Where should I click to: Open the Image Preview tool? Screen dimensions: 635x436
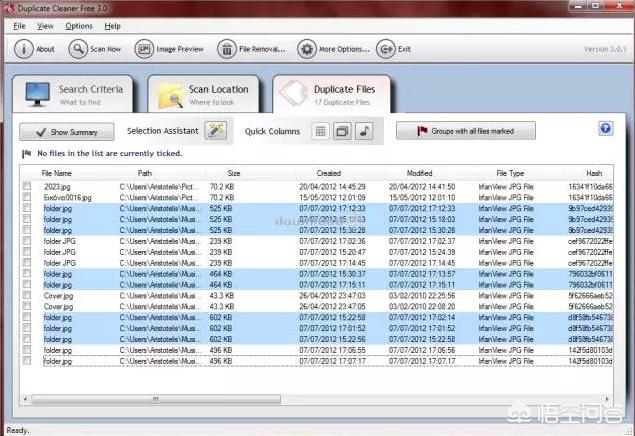tap(169, 49)
